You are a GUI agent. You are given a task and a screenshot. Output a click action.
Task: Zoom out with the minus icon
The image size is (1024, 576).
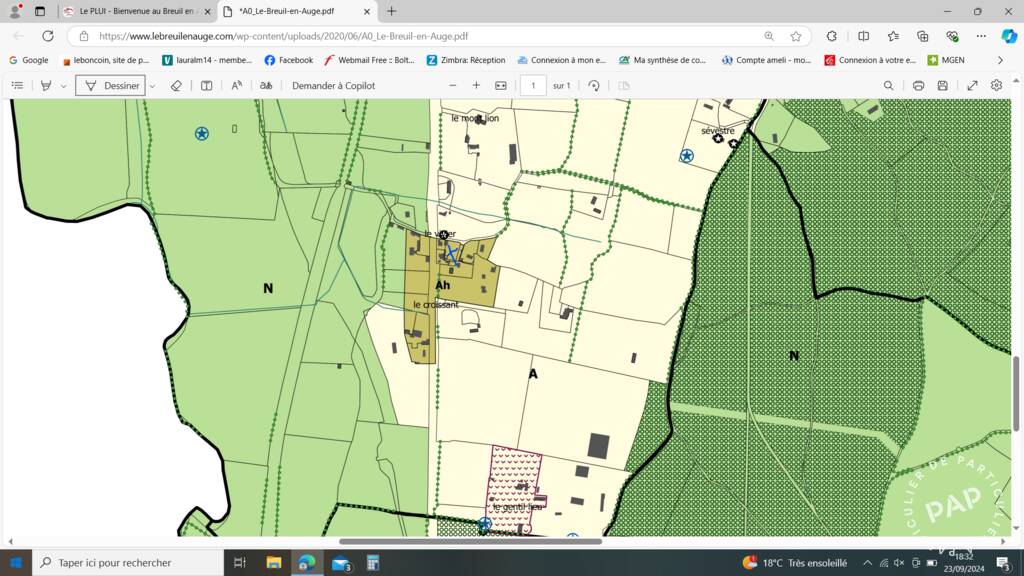(x=453, y=86)
